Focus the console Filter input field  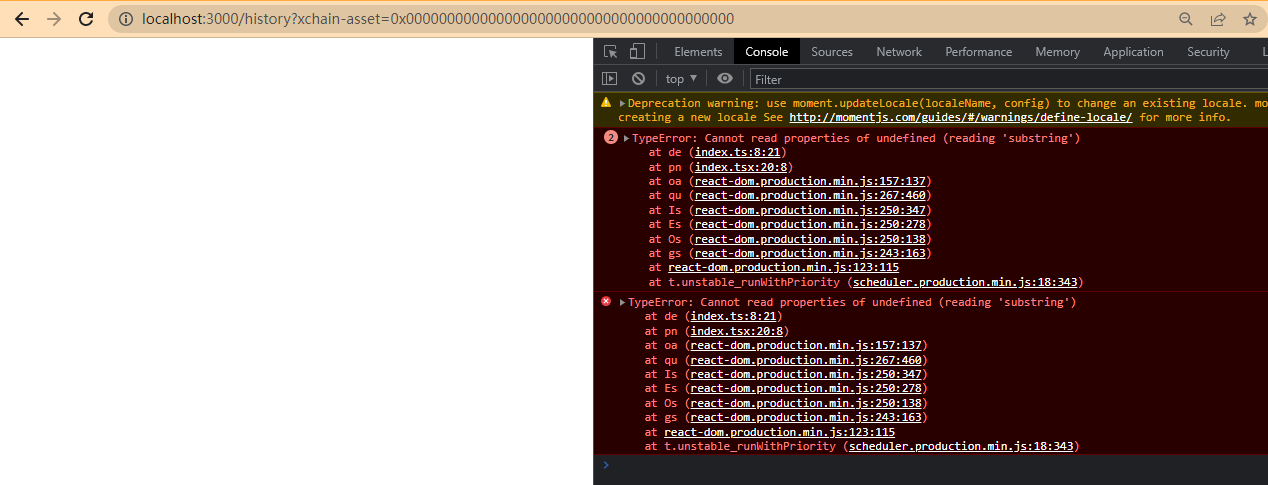tap(1008, 79)
